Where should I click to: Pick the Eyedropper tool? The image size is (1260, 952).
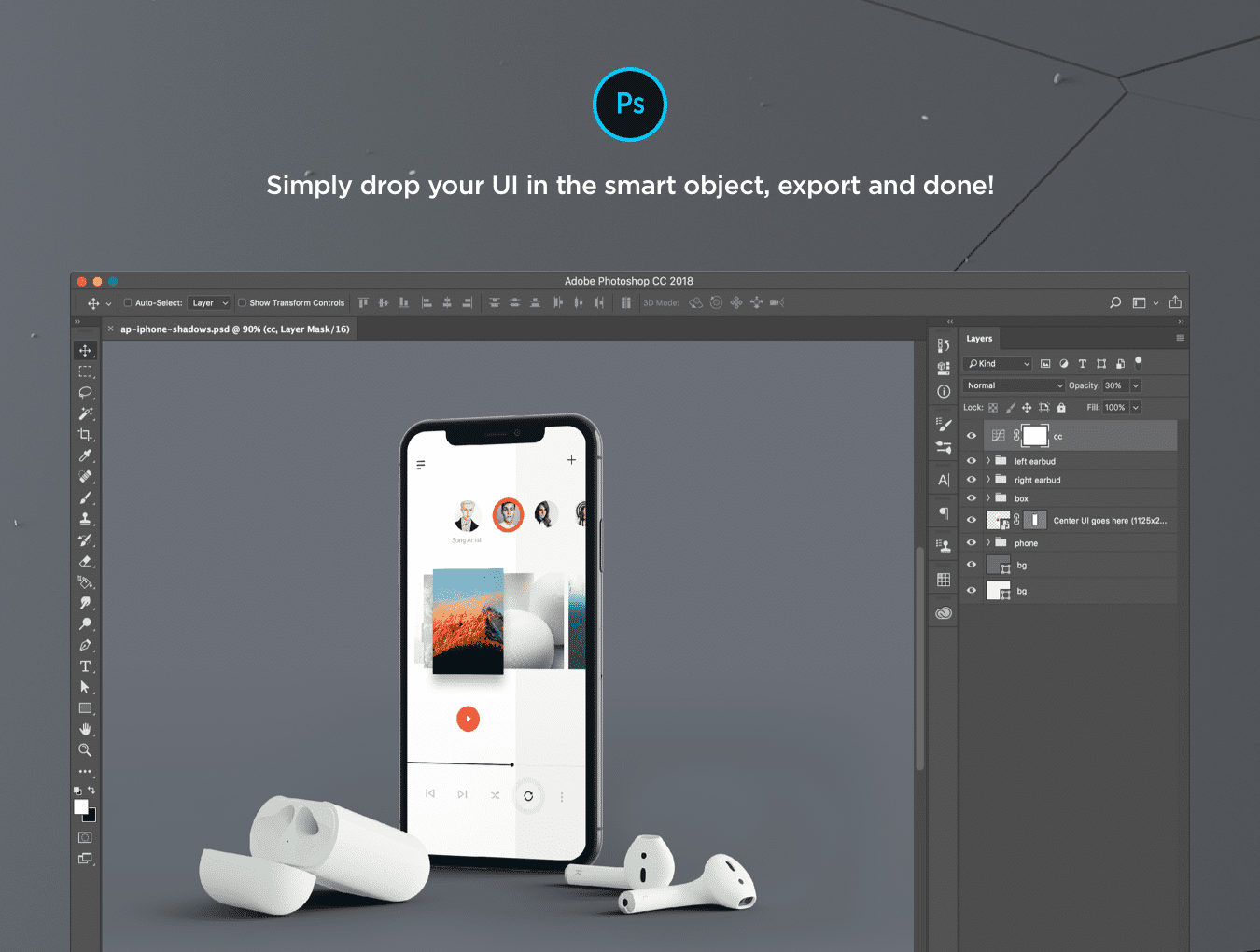click(x=85, y=456)
